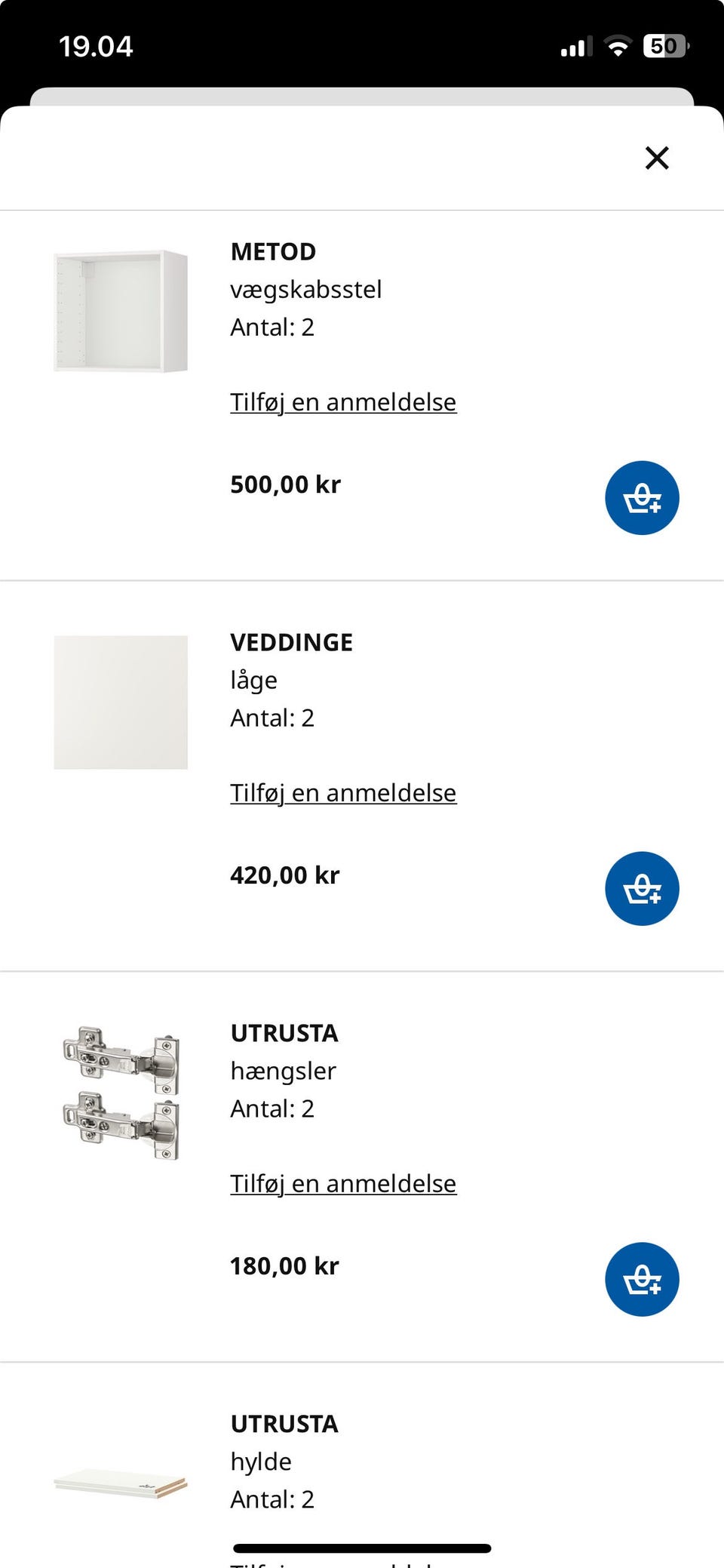
Task: Tap the 500,00 kr price
Action: click(285, 484)
